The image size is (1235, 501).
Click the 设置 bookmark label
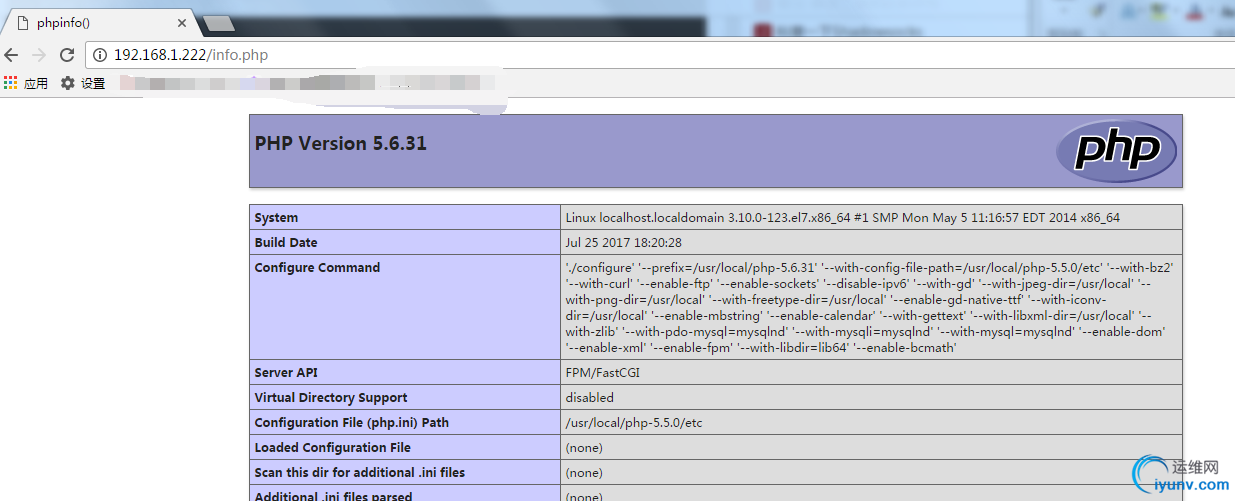pos(93,84)
